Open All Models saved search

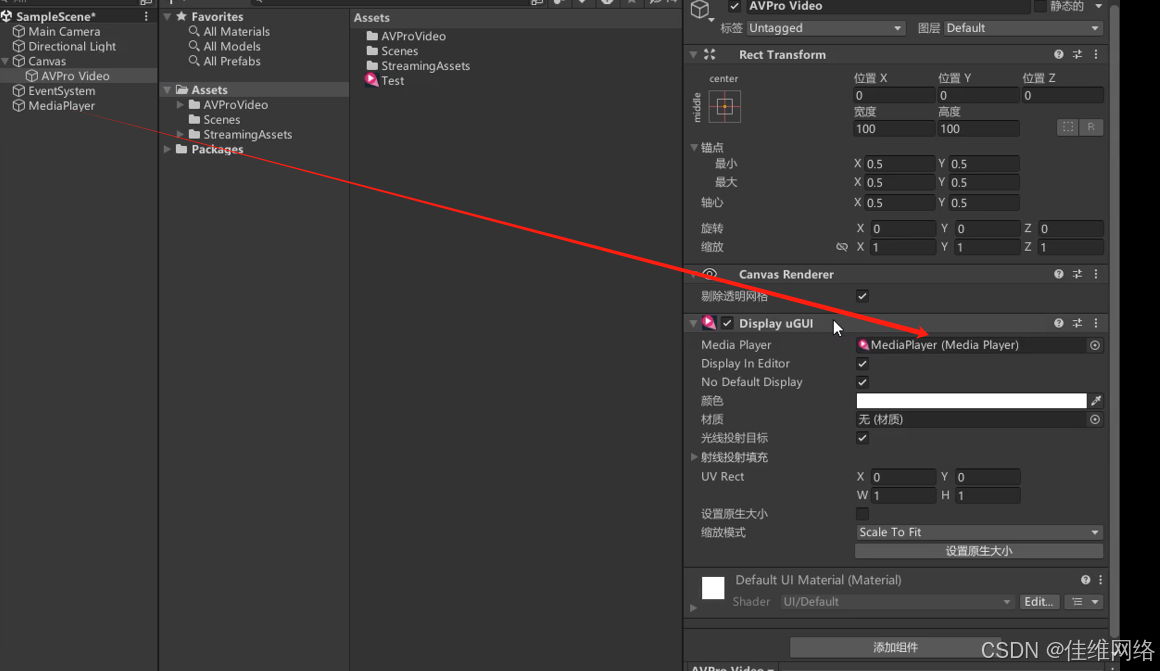coord(232,46)
